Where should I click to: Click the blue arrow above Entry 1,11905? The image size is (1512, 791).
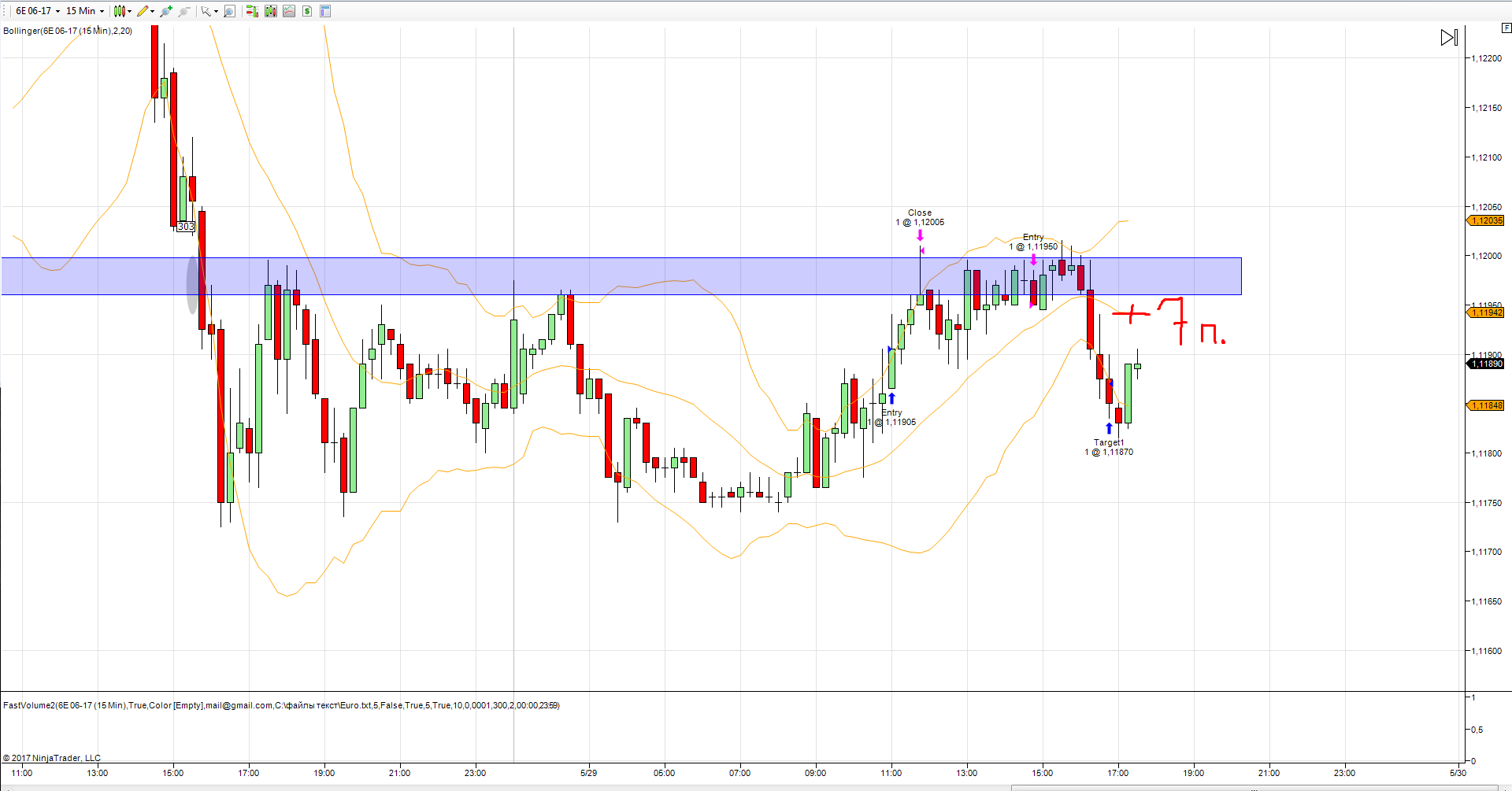coord(892,398)
